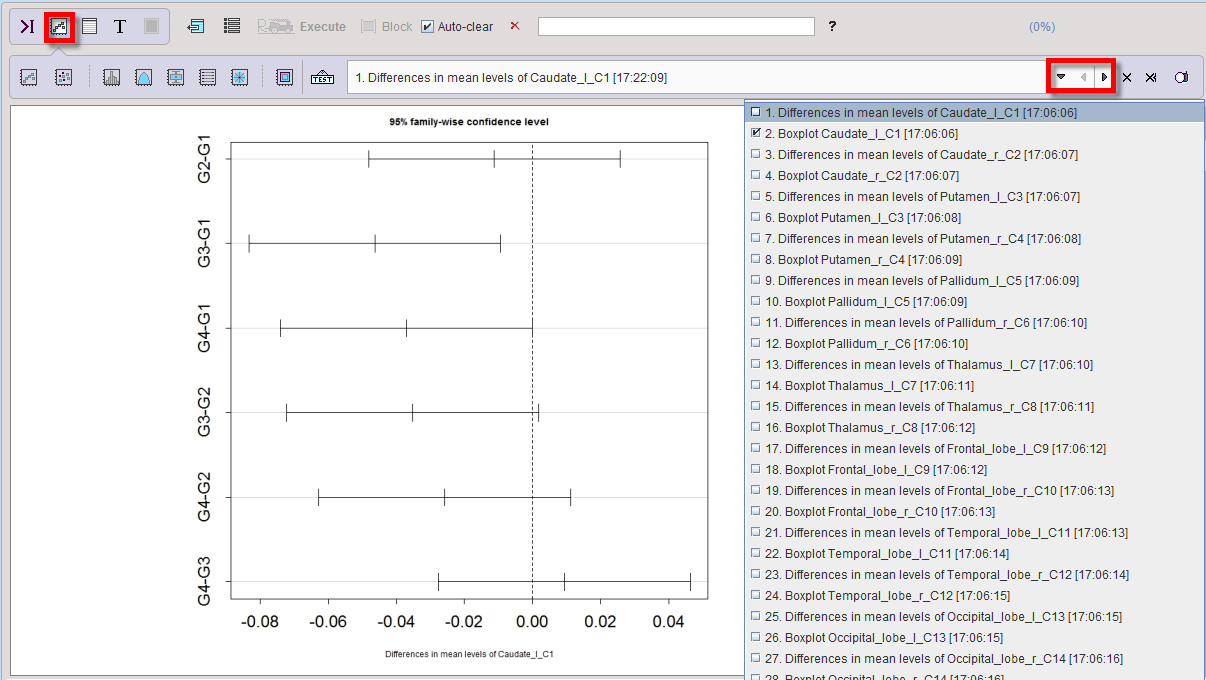
Task: Click the TEST icon button
Action: point(322,77)
